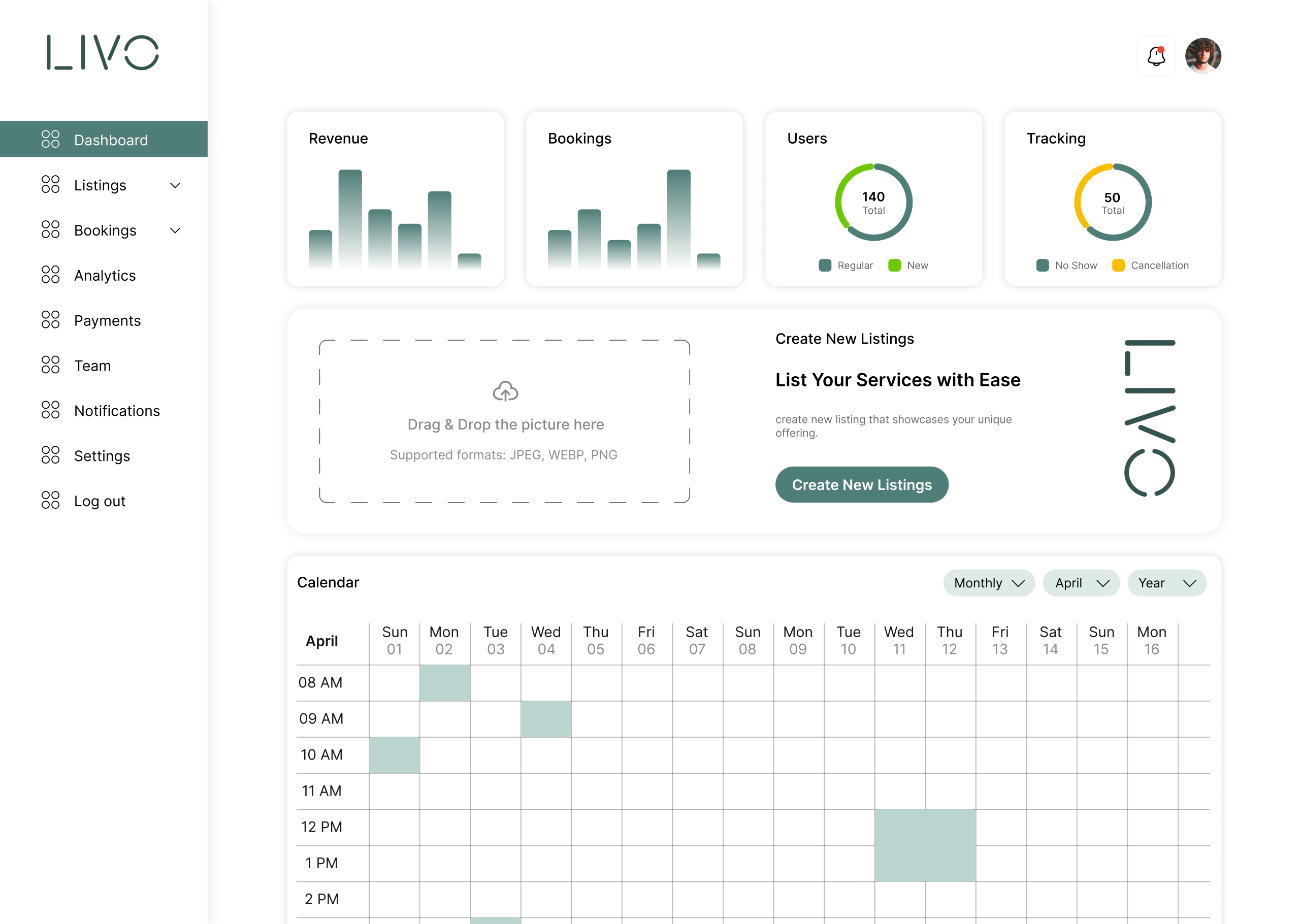Expand the Listings menu chevron
1300x924 pixels.
coord(175,185)
